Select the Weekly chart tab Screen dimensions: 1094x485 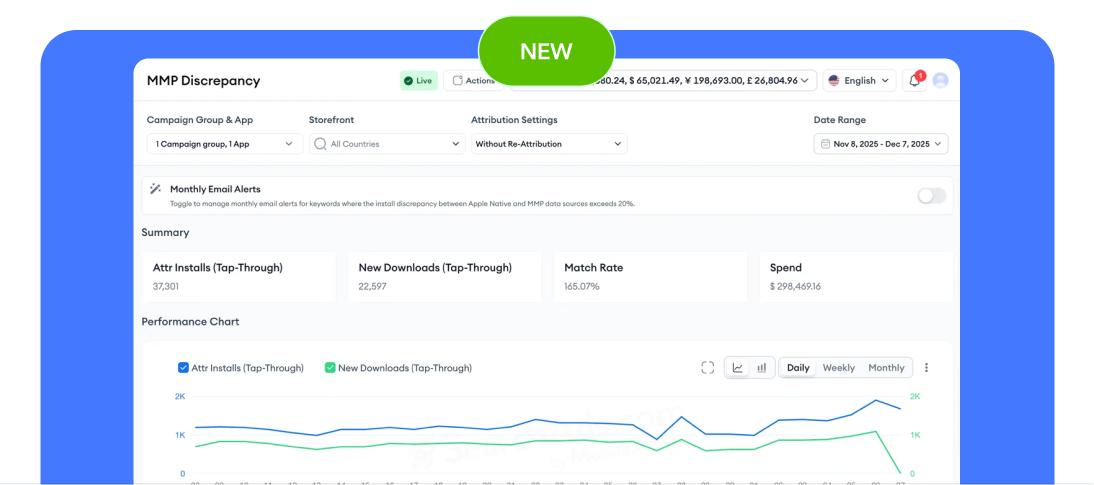[838, 368]
